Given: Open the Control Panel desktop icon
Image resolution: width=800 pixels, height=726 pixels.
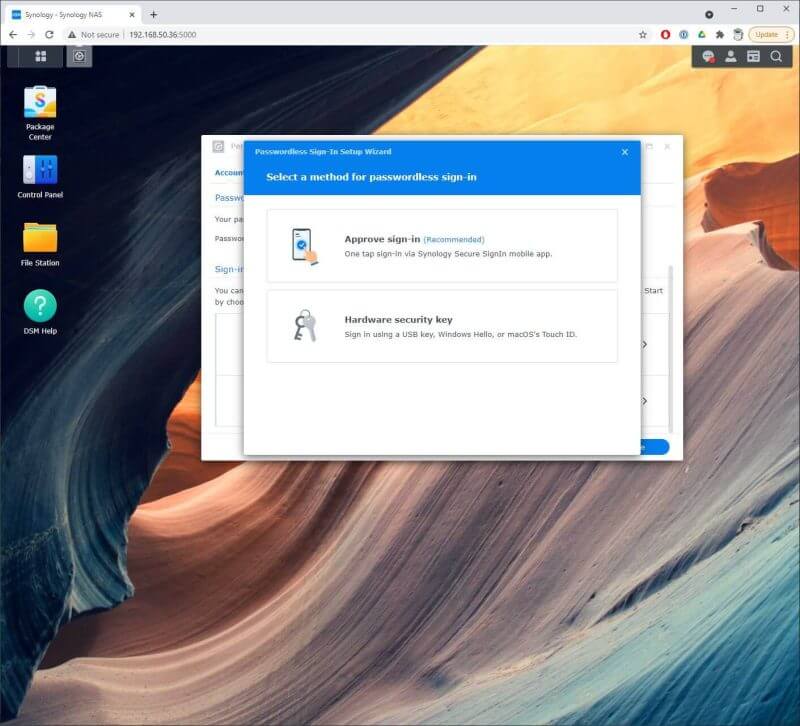Looking at the screenshot, I should [x=38, y=172].
